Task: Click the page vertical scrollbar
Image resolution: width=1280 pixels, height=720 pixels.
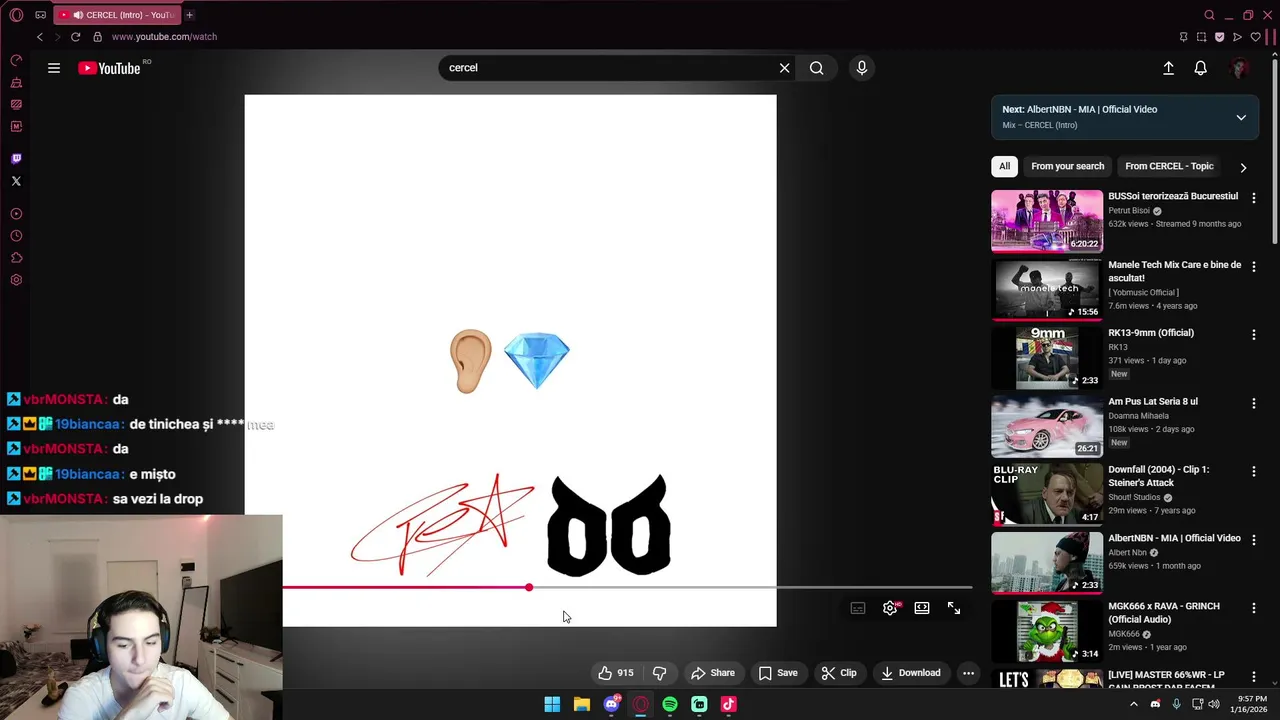Action: (1275, 150)
